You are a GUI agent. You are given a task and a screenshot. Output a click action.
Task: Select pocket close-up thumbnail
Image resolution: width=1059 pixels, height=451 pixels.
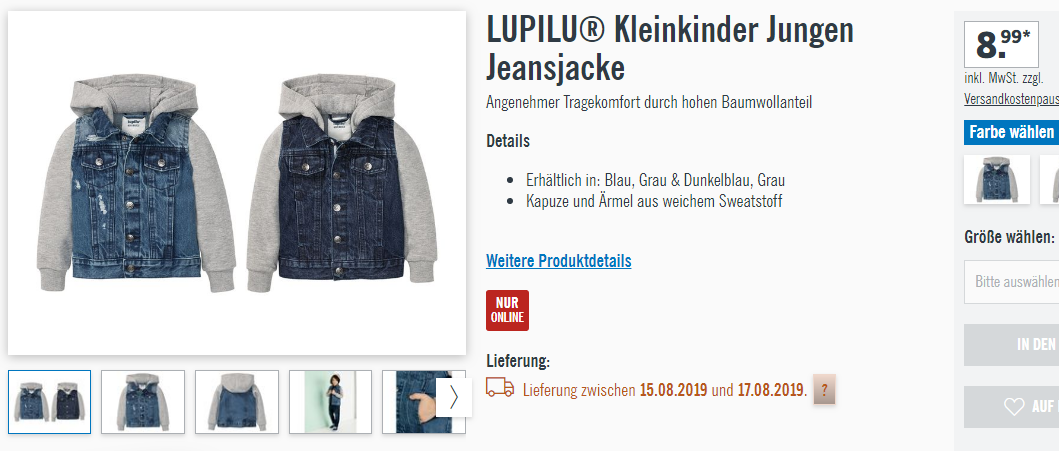pyautogui.click(x=409, y=402)
